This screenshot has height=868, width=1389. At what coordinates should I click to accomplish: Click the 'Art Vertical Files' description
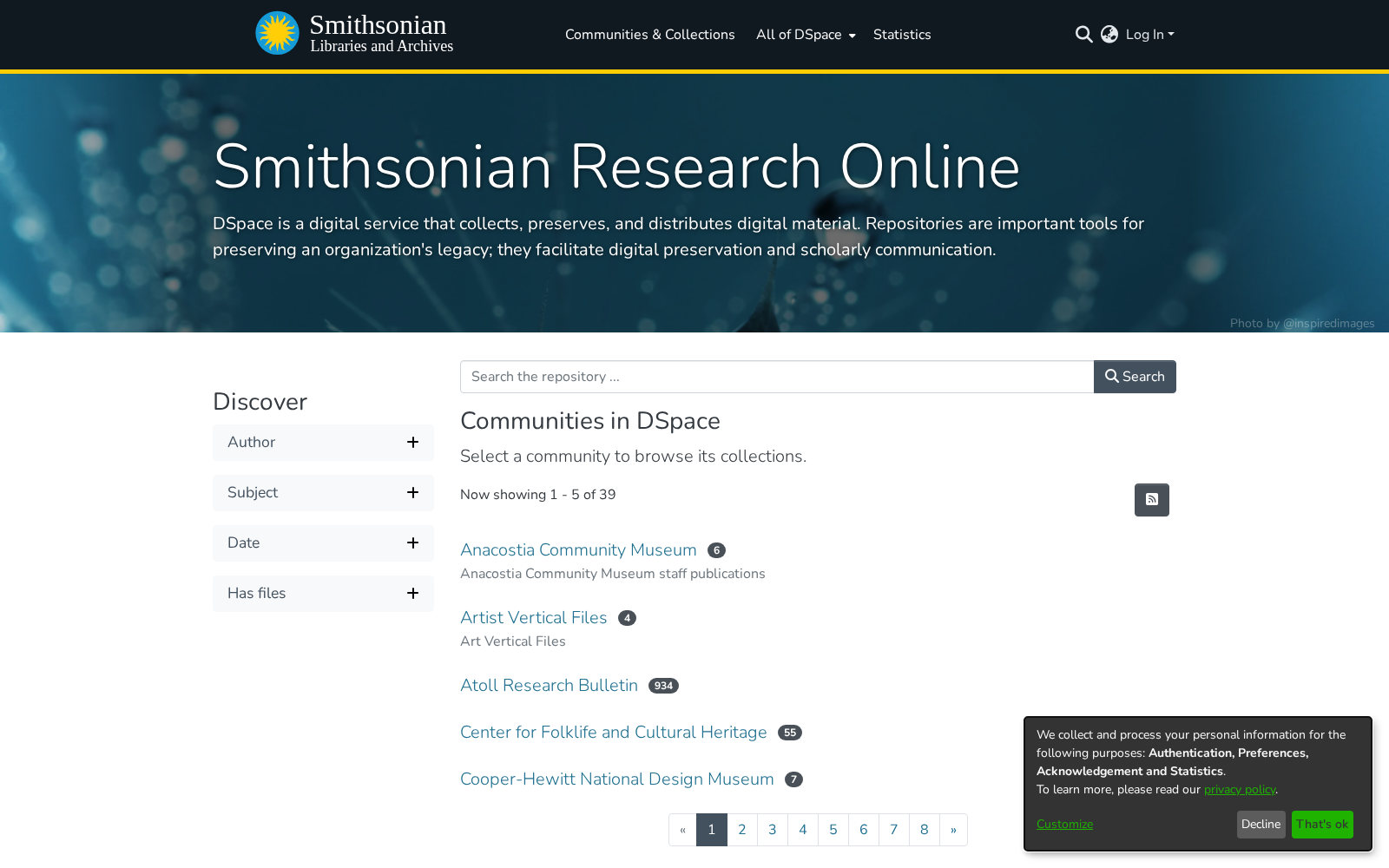pyautogui.click(x=513, y=641)
